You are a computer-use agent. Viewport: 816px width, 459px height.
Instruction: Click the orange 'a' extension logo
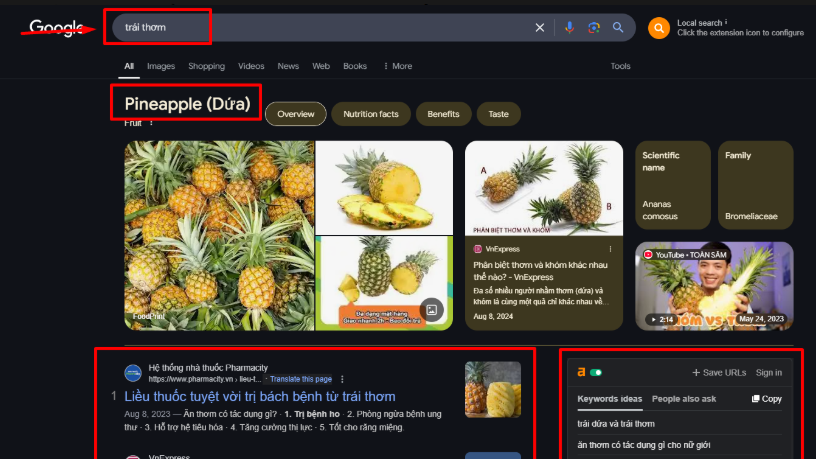click(x=581, y=372)
